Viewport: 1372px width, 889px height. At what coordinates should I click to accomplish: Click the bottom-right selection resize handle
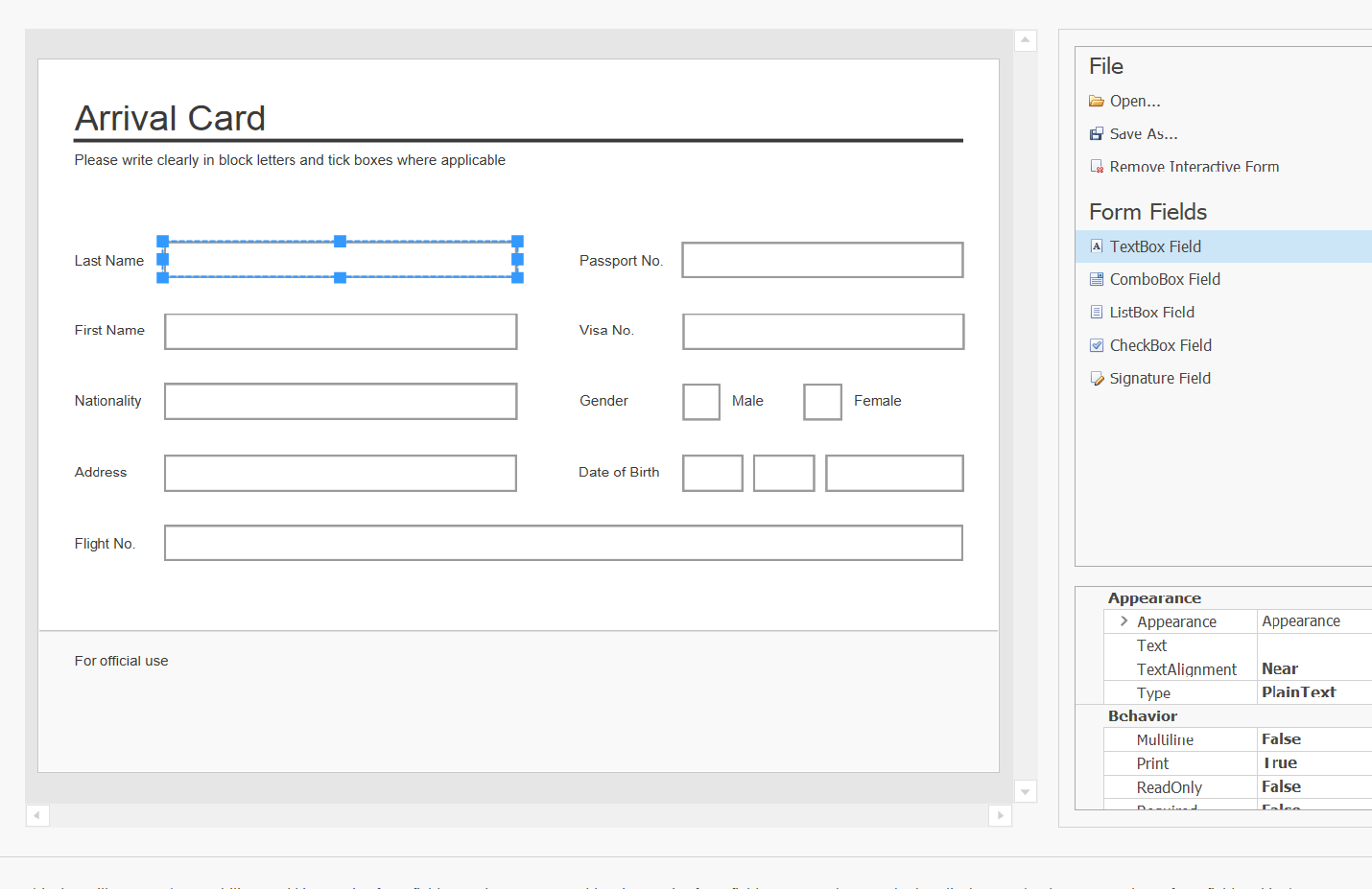[518, 277]
